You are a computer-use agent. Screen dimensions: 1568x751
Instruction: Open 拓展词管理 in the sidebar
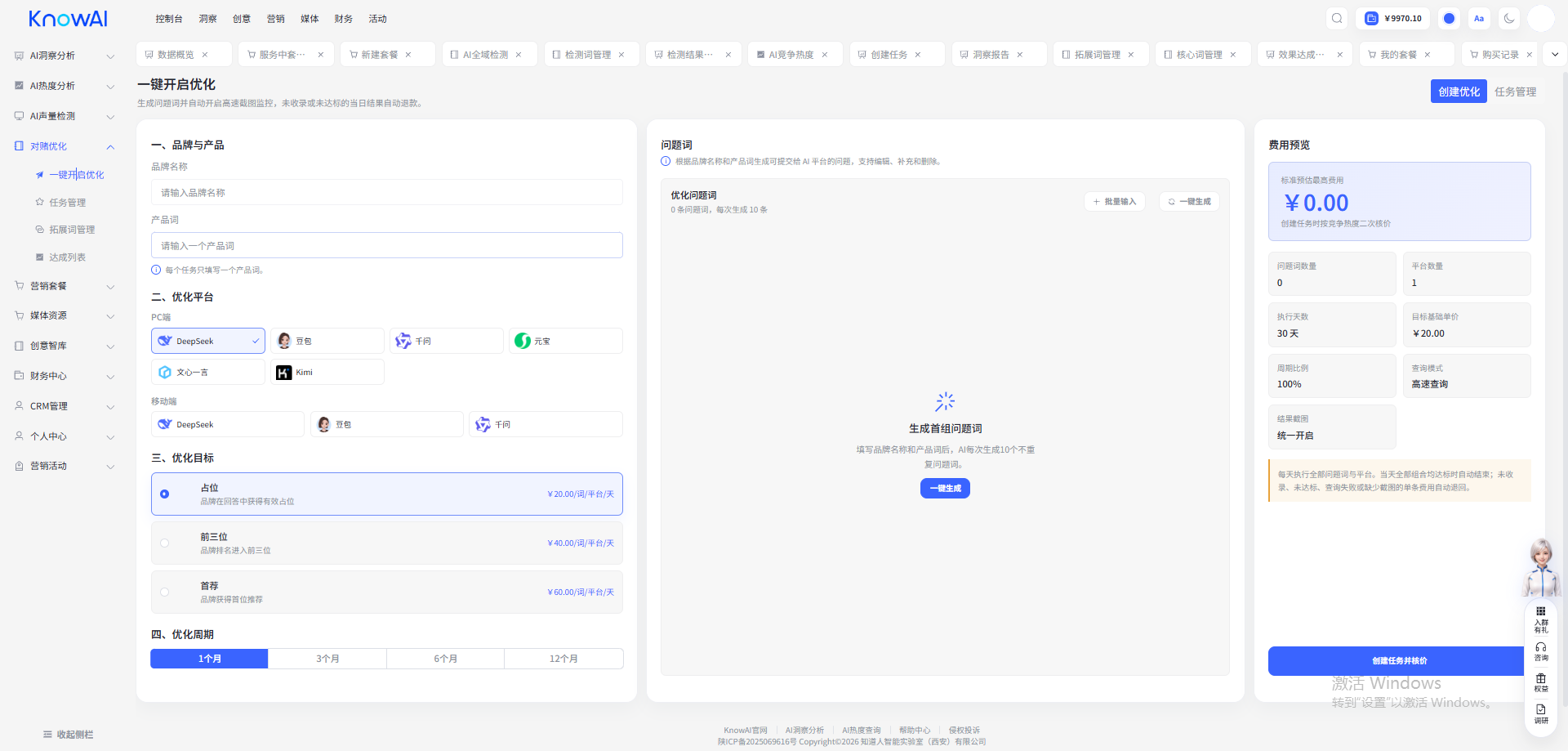coord(72,230)
